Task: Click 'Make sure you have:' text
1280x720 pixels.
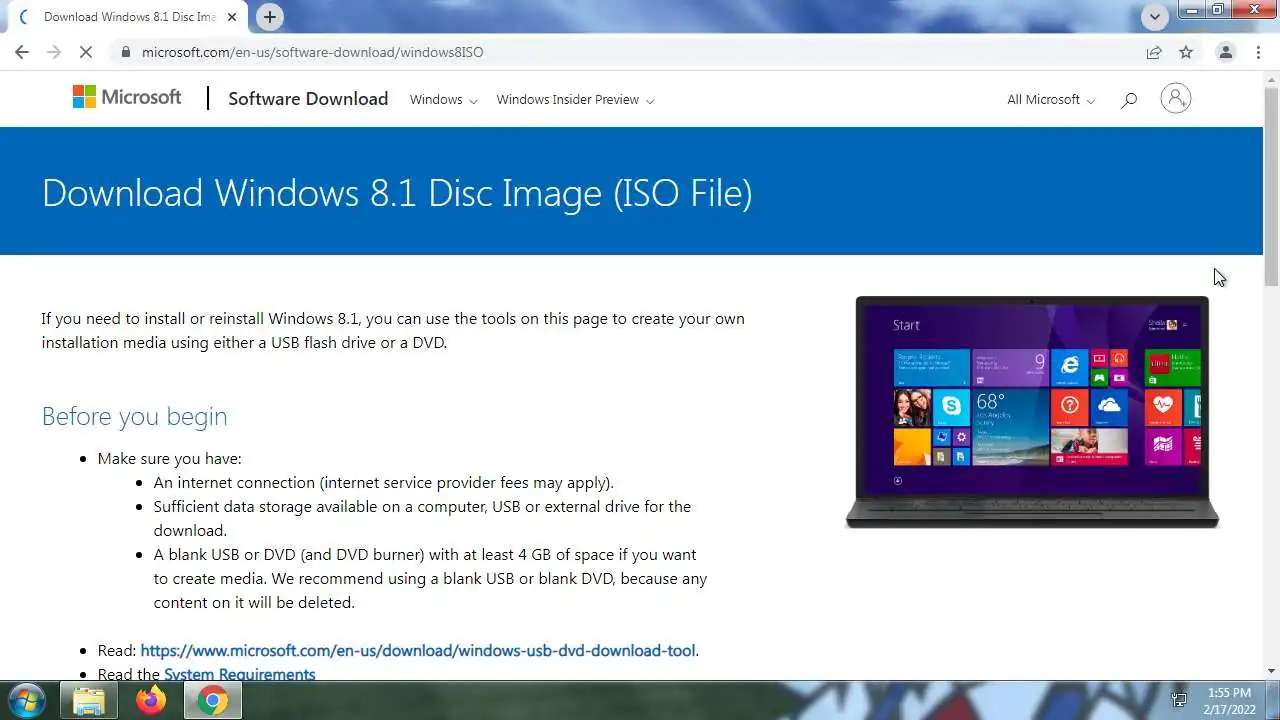Action: 169,458
